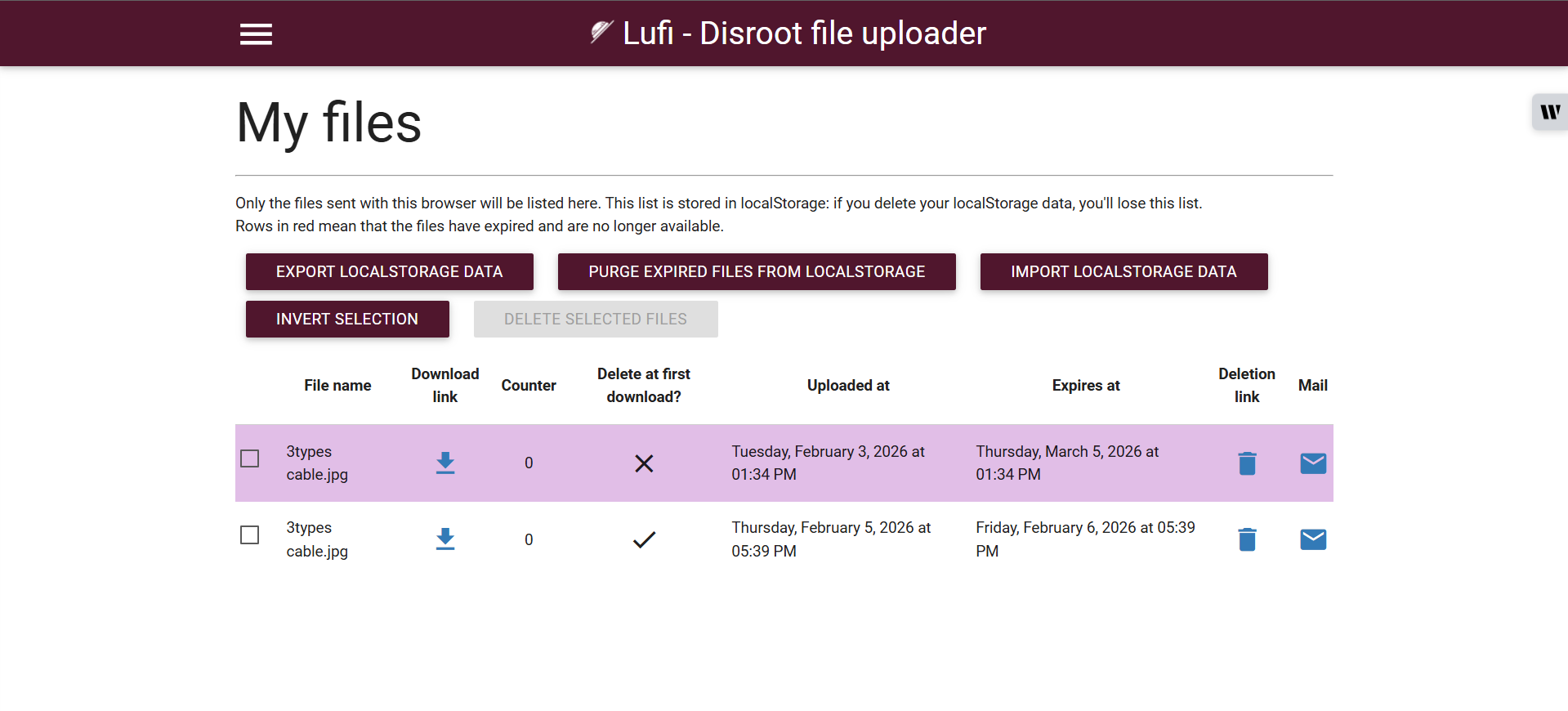Viewport: 1568px width, 711px height.
Task: Mail the link for the February 5 file
Action: click(1313, 539)
